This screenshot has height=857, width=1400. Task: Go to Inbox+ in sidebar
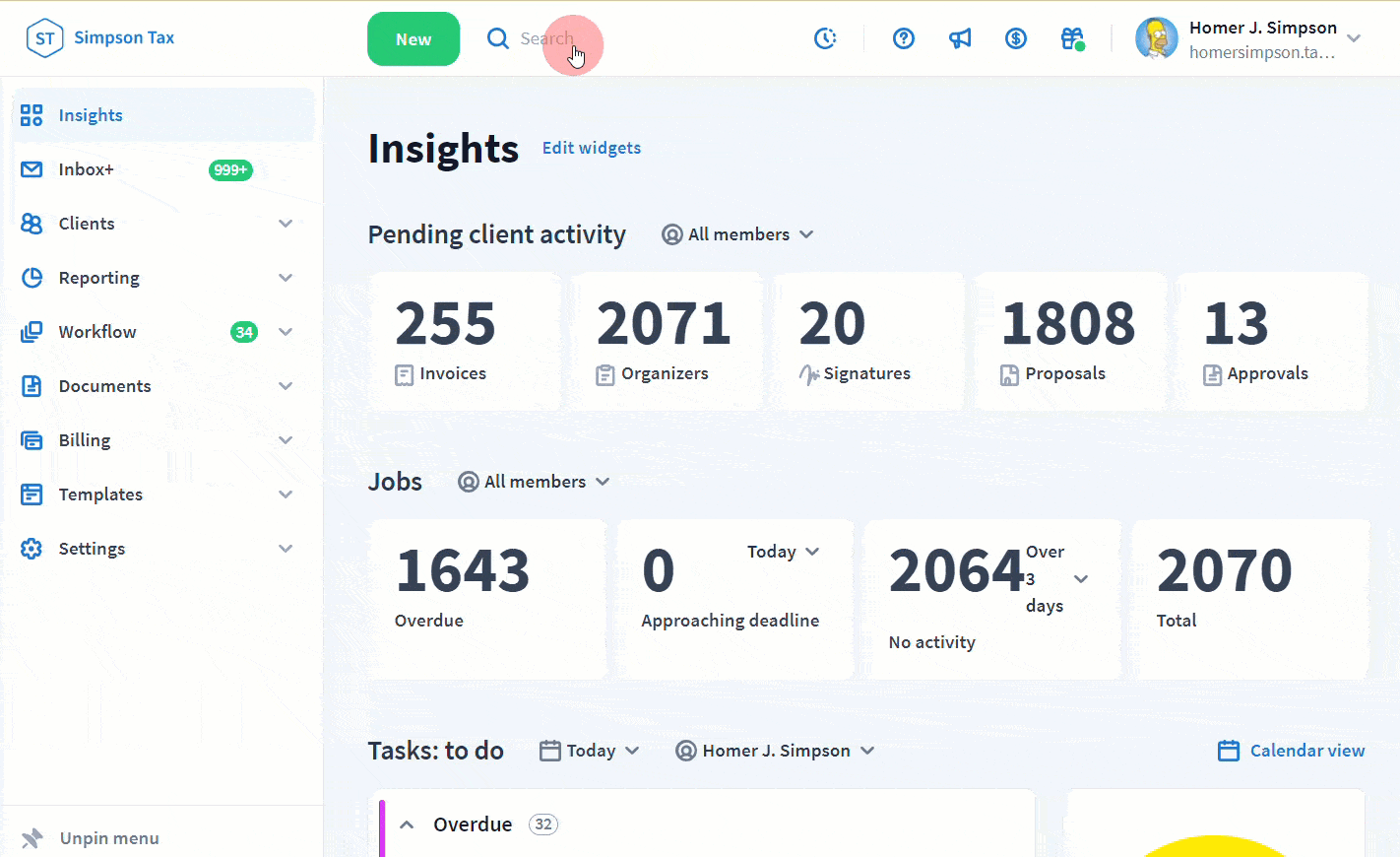pyautogui.click(x=87, y=169)
